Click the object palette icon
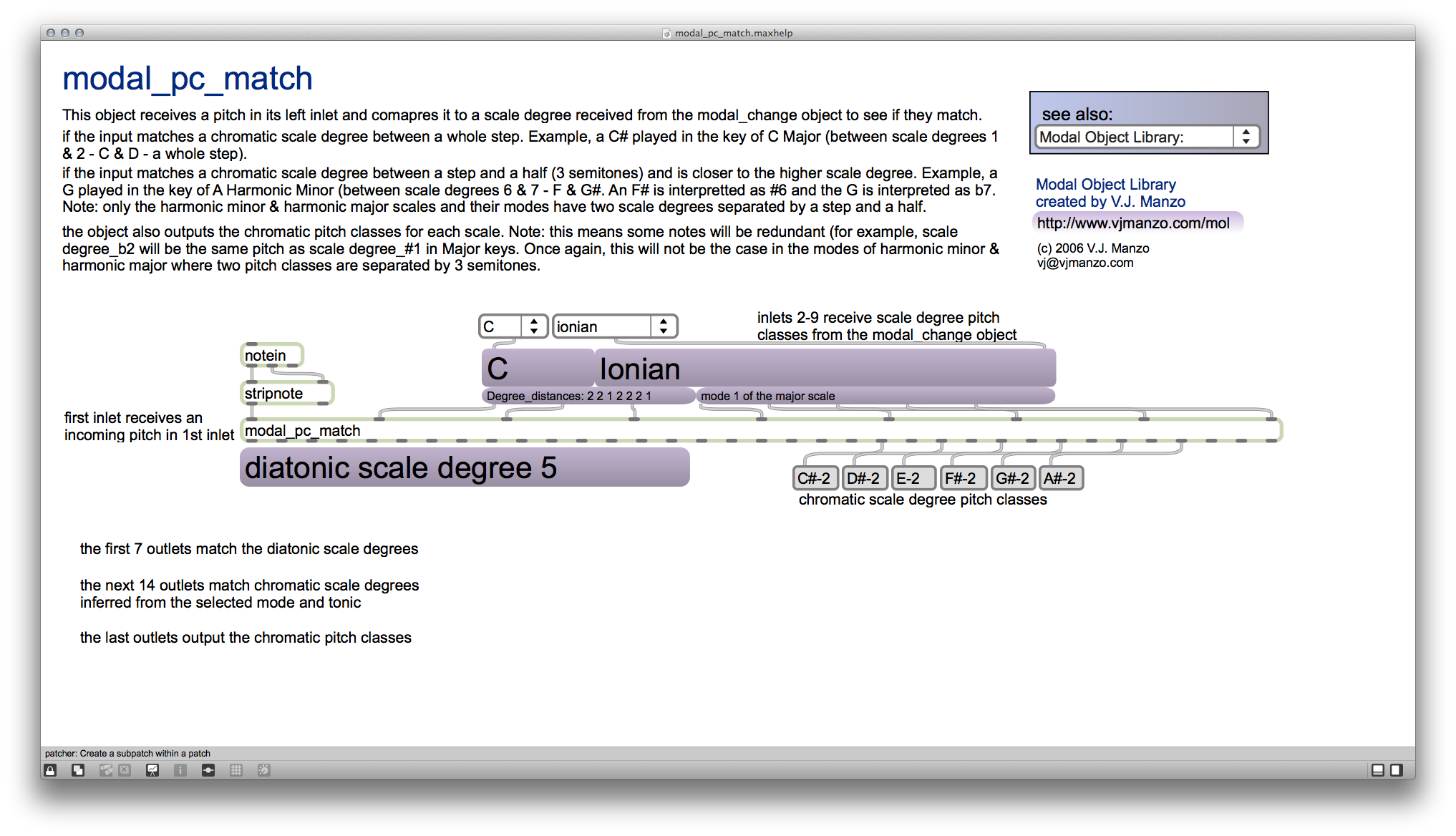 point(106,770)
